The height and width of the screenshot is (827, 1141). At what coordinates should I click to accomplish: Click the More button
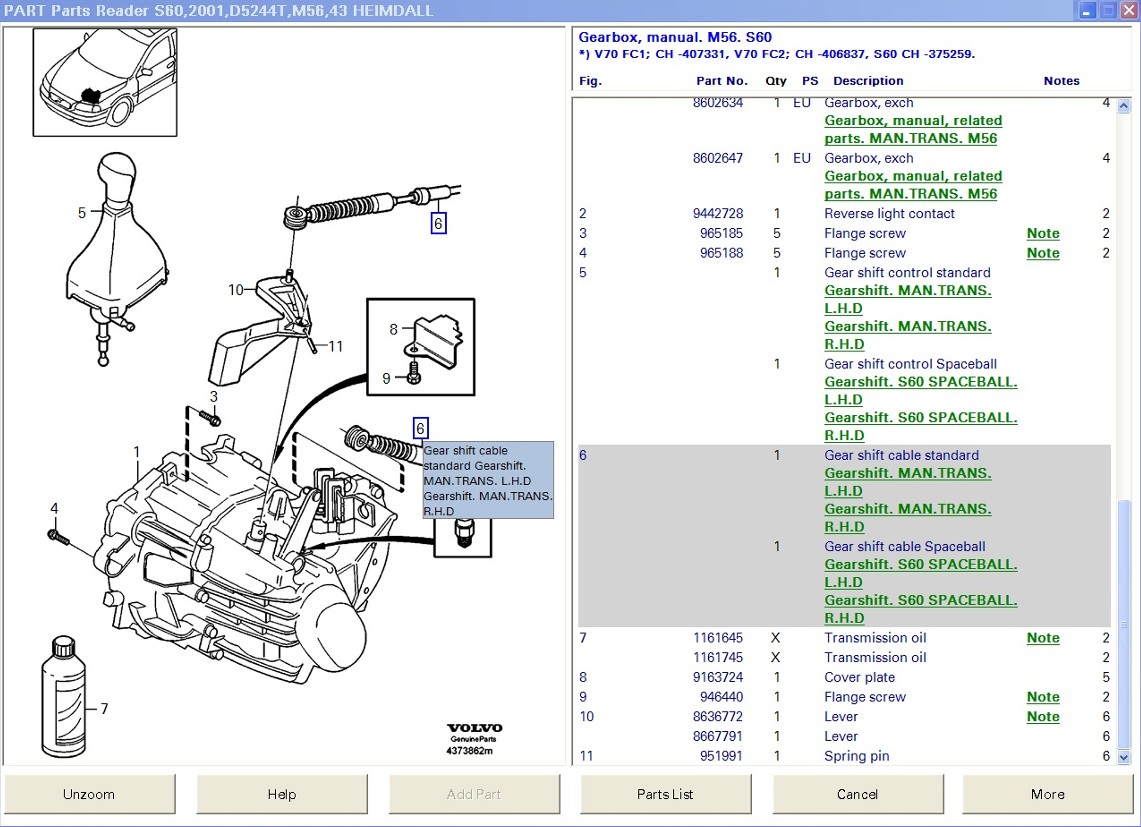pos(1048,794)
